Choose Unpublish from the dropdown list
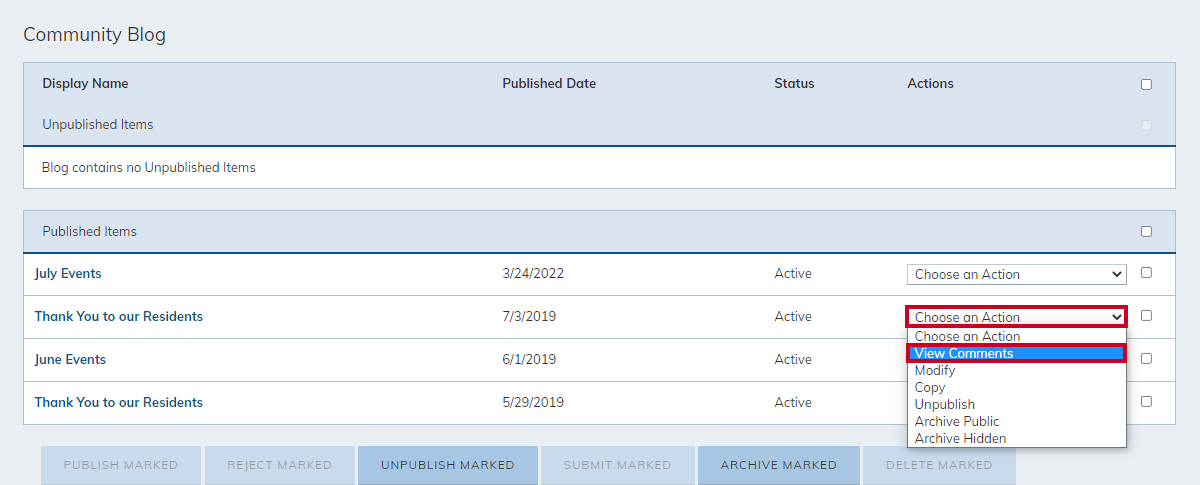Viewport: 1200px width, 485px height. (x=1016, y=404)
